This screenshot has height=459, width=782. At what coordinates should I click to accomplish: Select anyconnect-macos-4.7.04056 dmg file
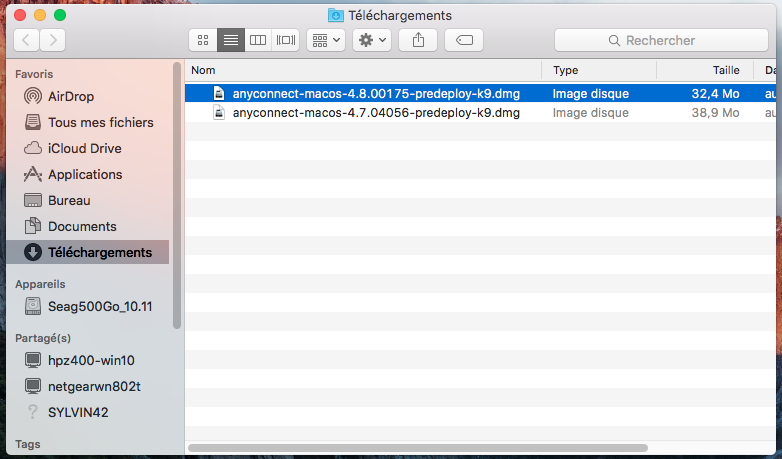(x=376, y=113)
